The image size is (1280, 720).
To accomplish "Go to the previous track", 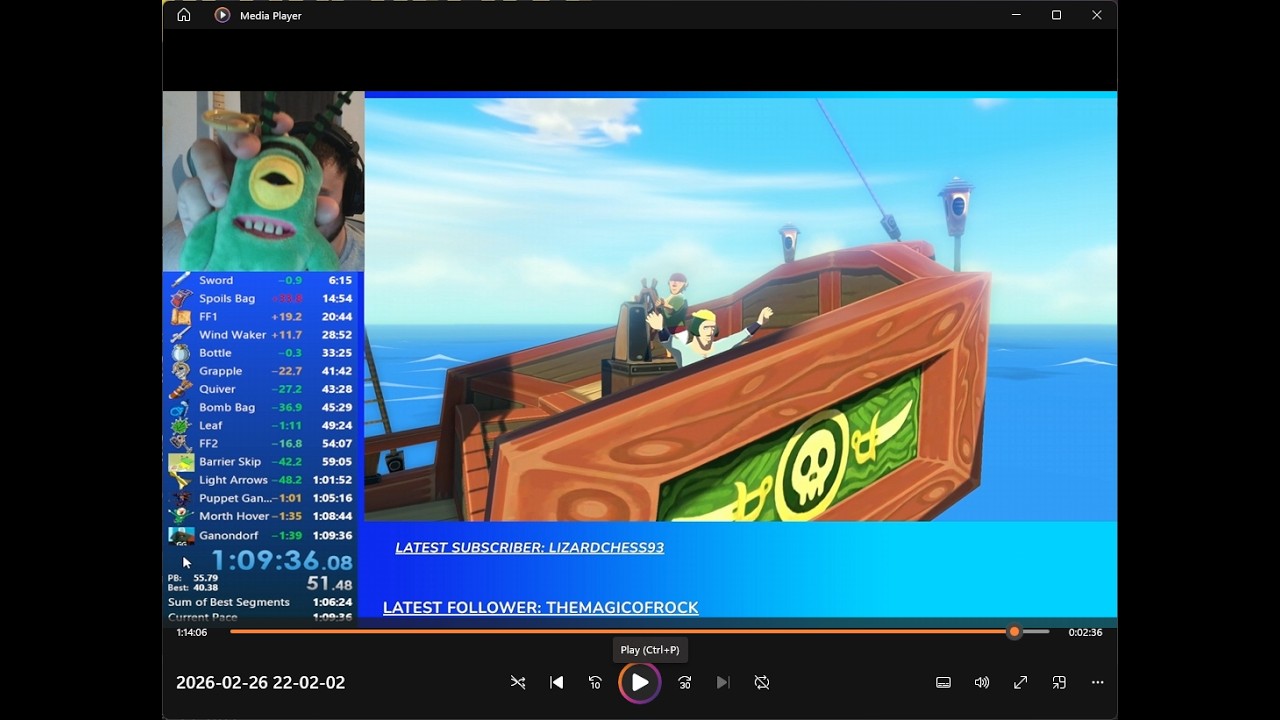I will [x=557, y=682].
